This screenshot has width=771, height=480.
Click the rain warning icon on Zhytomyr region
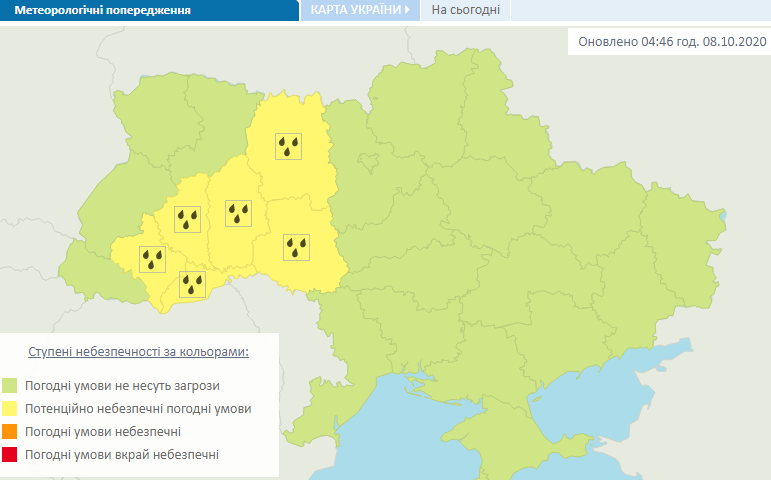click(x=290, y=147)
